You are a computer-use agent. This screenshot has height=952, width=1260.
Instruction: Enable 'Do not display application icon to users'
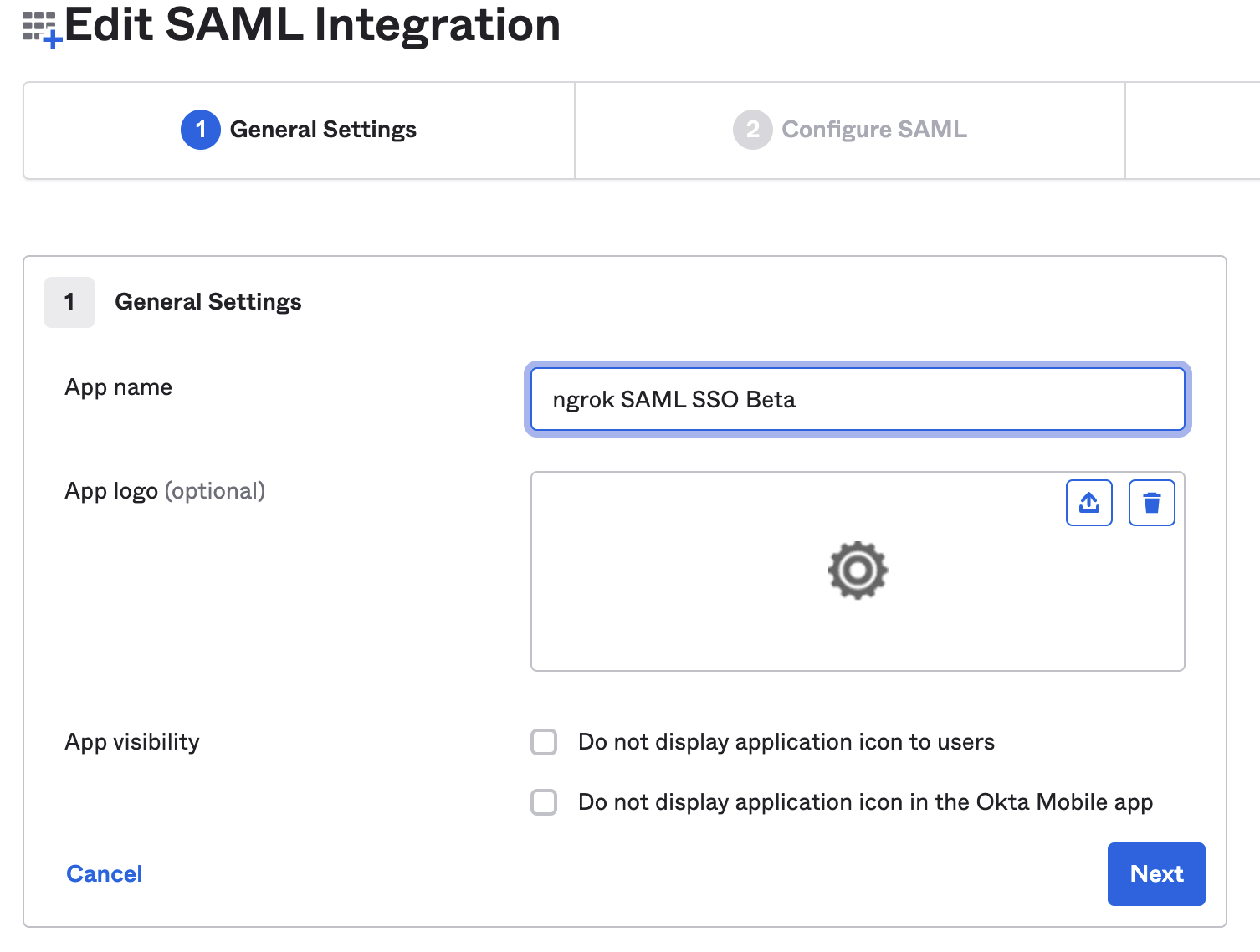click(544, 742)
